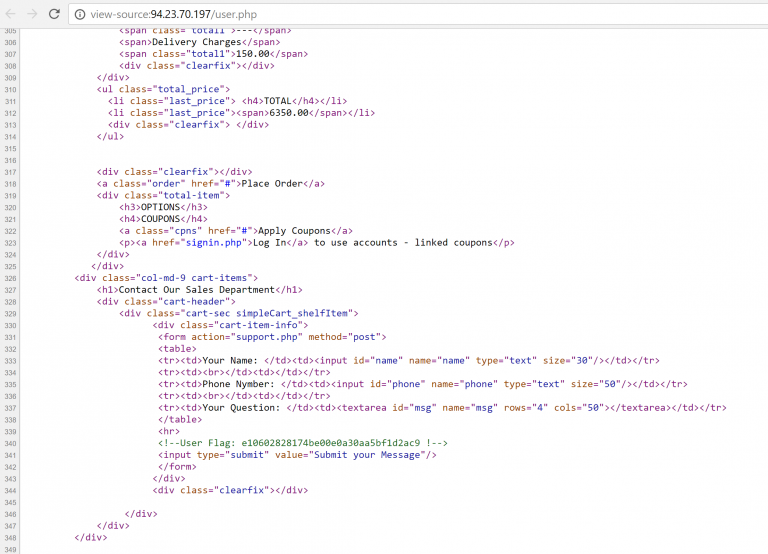Image resolution: width=768 pixels, height=554 pixels.
Task: Click the 'Submit your Message' value text
Action: tap(367, 455)
